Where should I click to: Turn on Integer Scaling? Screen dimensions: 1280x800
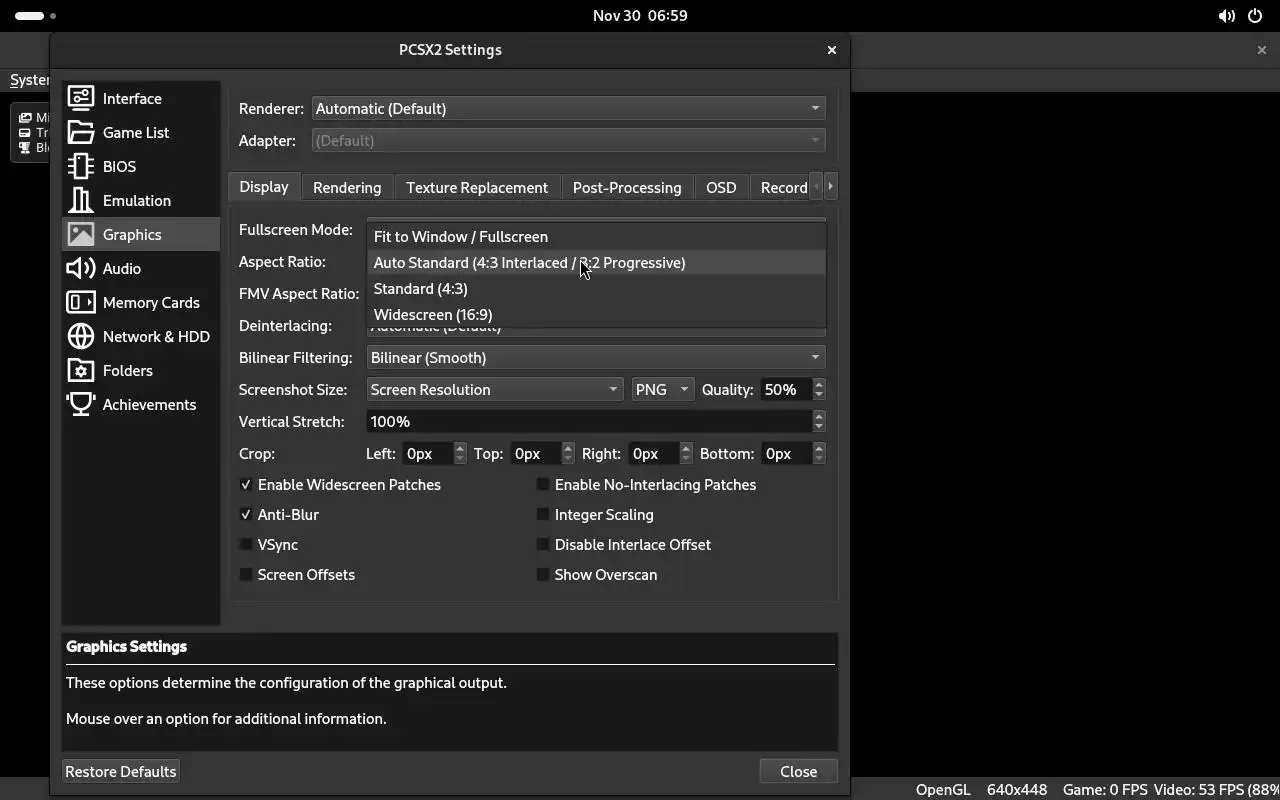(543, 514)
